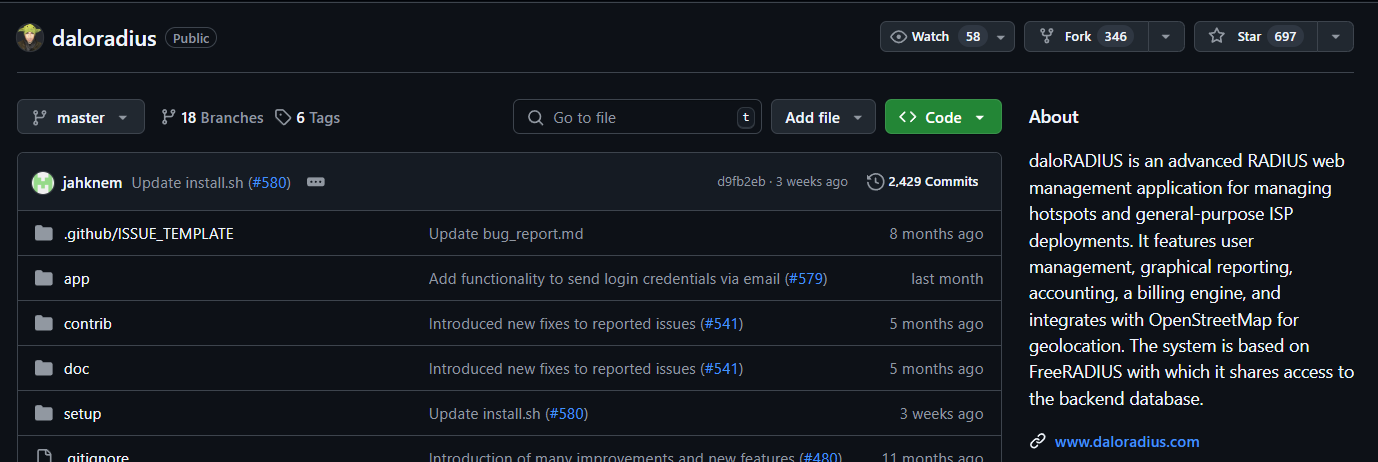Open #580 link in setup row
The height and width of the screenshot is (462, 1378).
tap(566, 414)
